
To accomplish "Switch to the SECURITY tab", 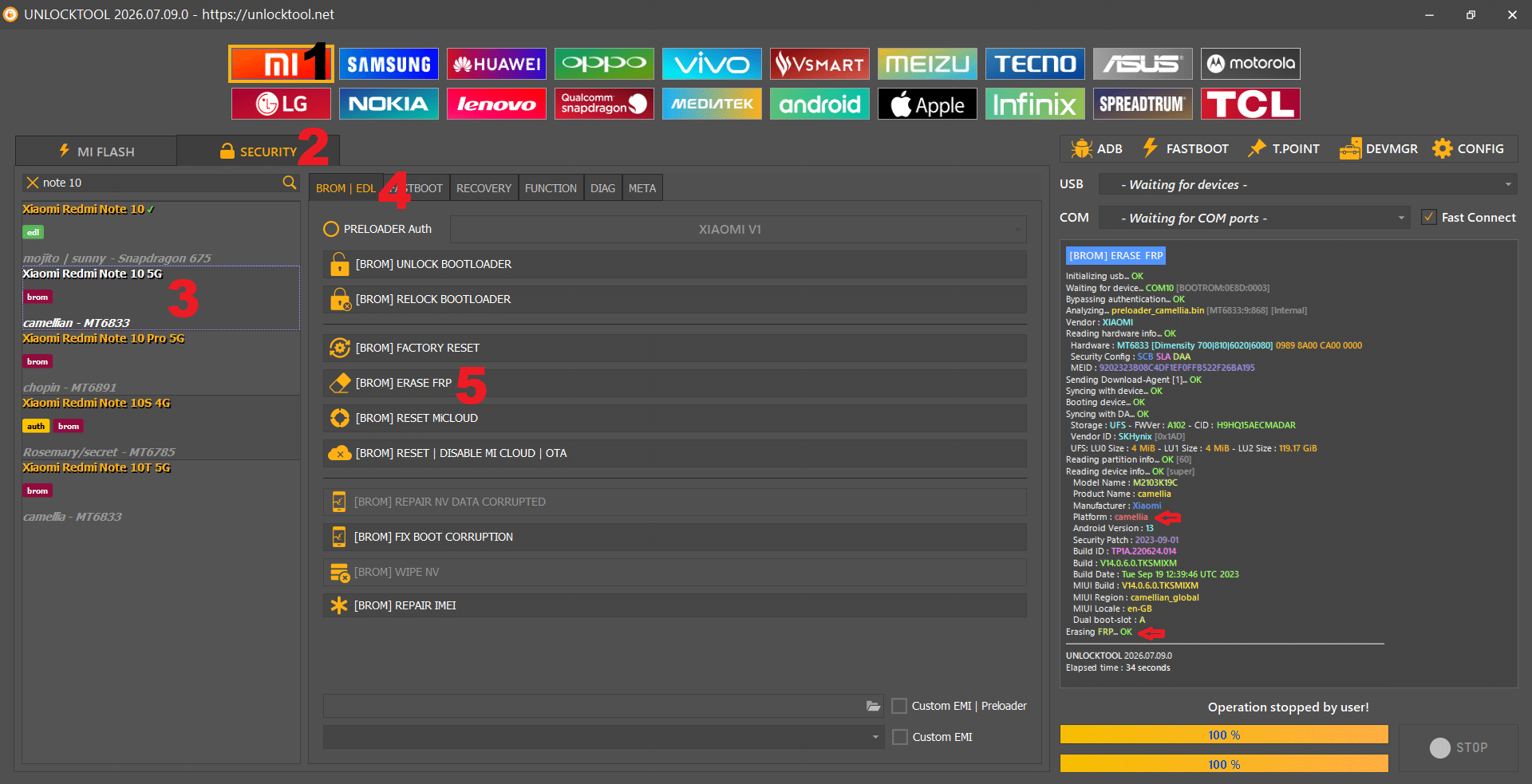I will point(259,151).
